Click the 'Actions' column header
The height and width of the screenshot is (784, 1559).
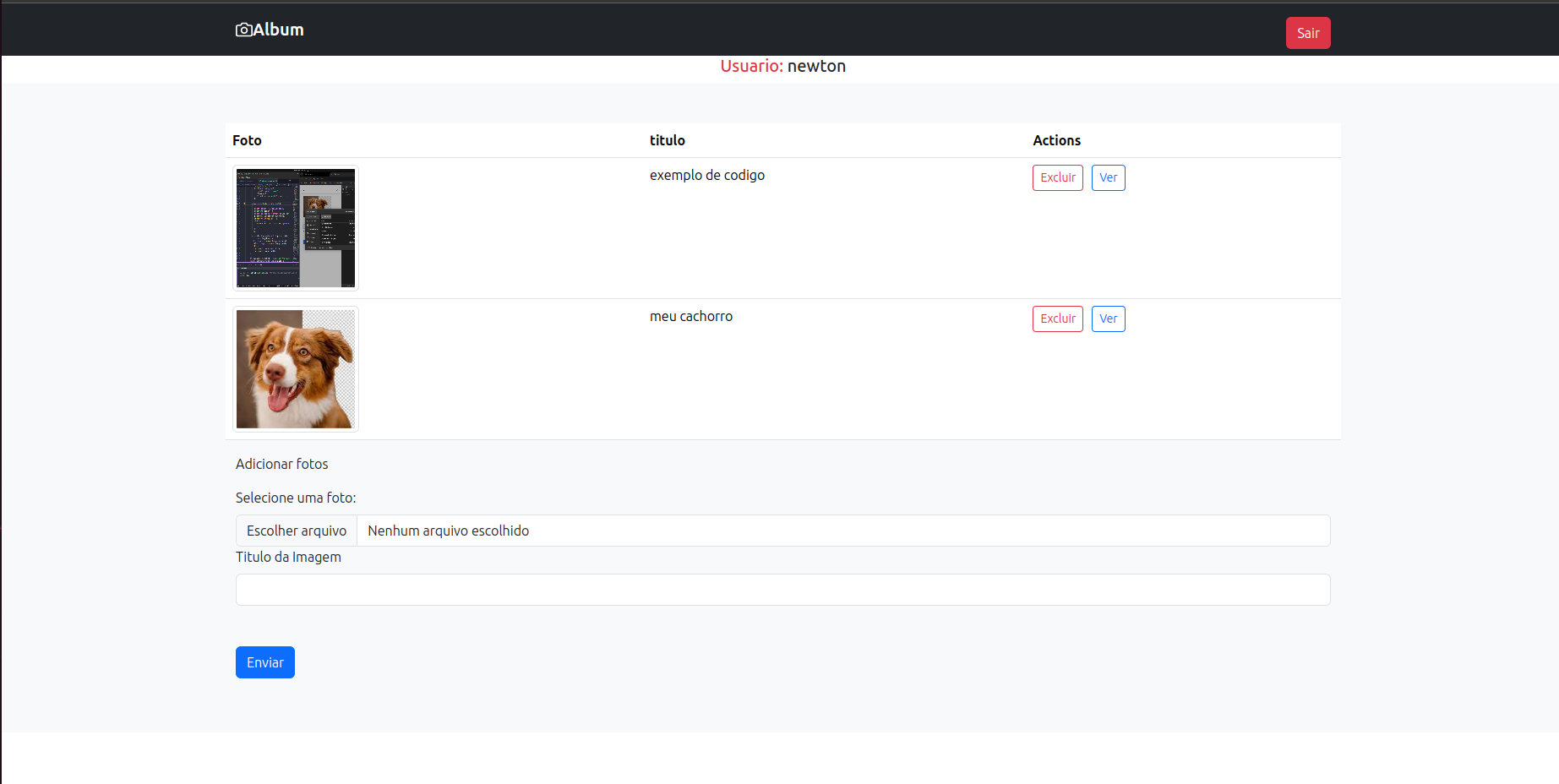coord(1056,140)
